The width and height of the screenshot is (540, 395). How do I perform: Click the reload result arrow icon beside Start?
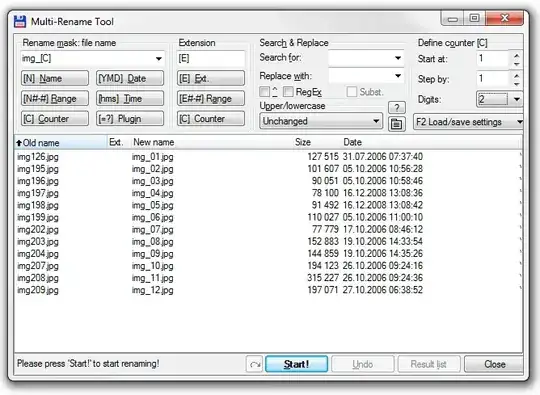point(255,364)
